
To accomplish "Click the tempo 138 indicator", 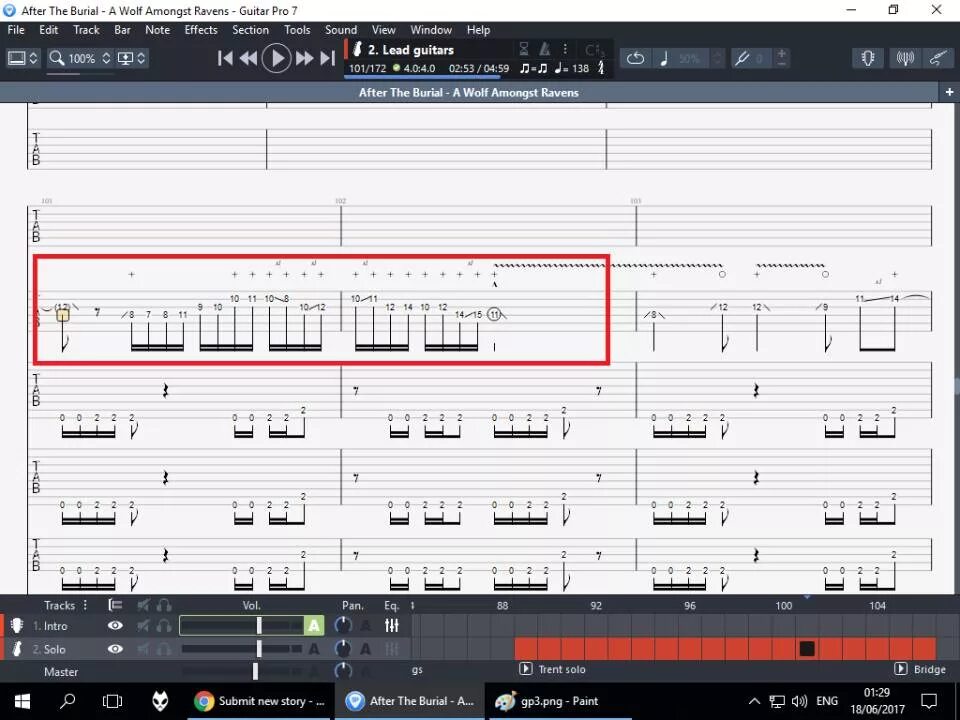I will pos(572,69).
